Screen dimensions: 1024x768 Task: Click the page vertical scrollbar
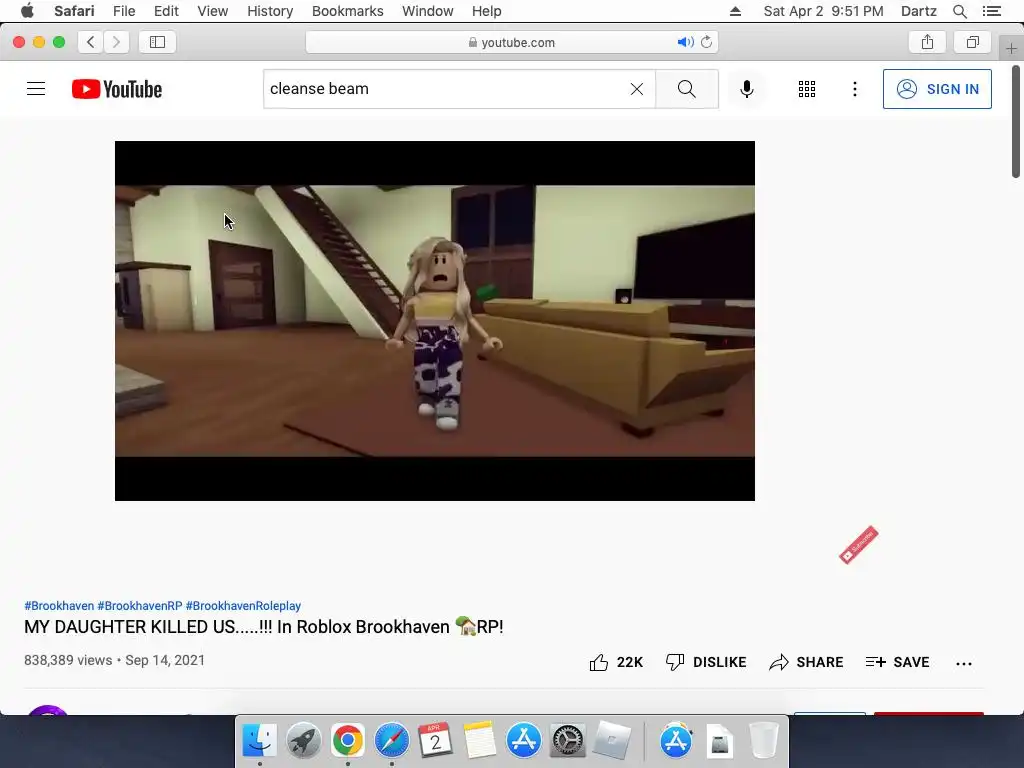[x=1016, y=121]
